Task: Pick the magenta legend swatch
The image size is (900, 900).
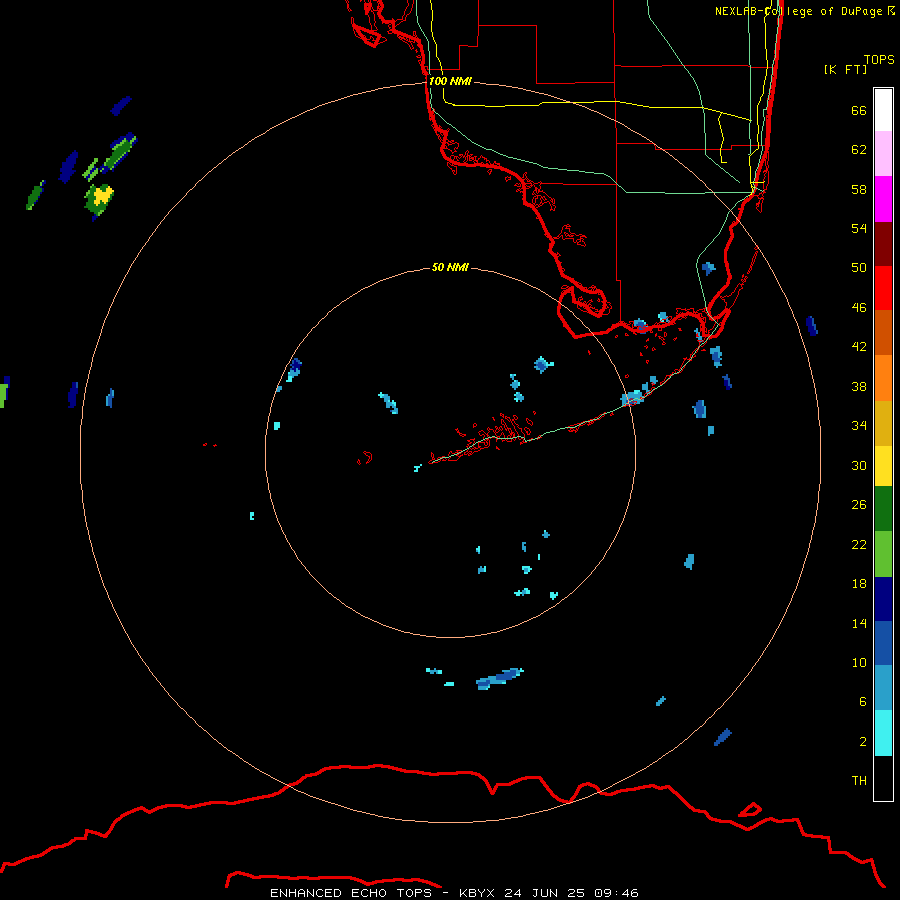Action: click(x=883, y=199)
